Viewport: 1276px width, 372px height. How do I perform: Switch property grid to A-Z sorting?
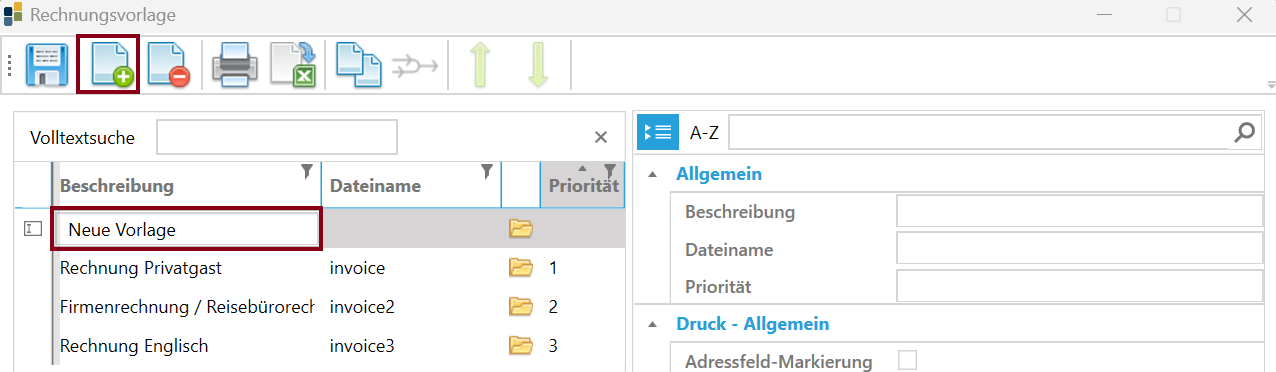click(x=704, y=133)
